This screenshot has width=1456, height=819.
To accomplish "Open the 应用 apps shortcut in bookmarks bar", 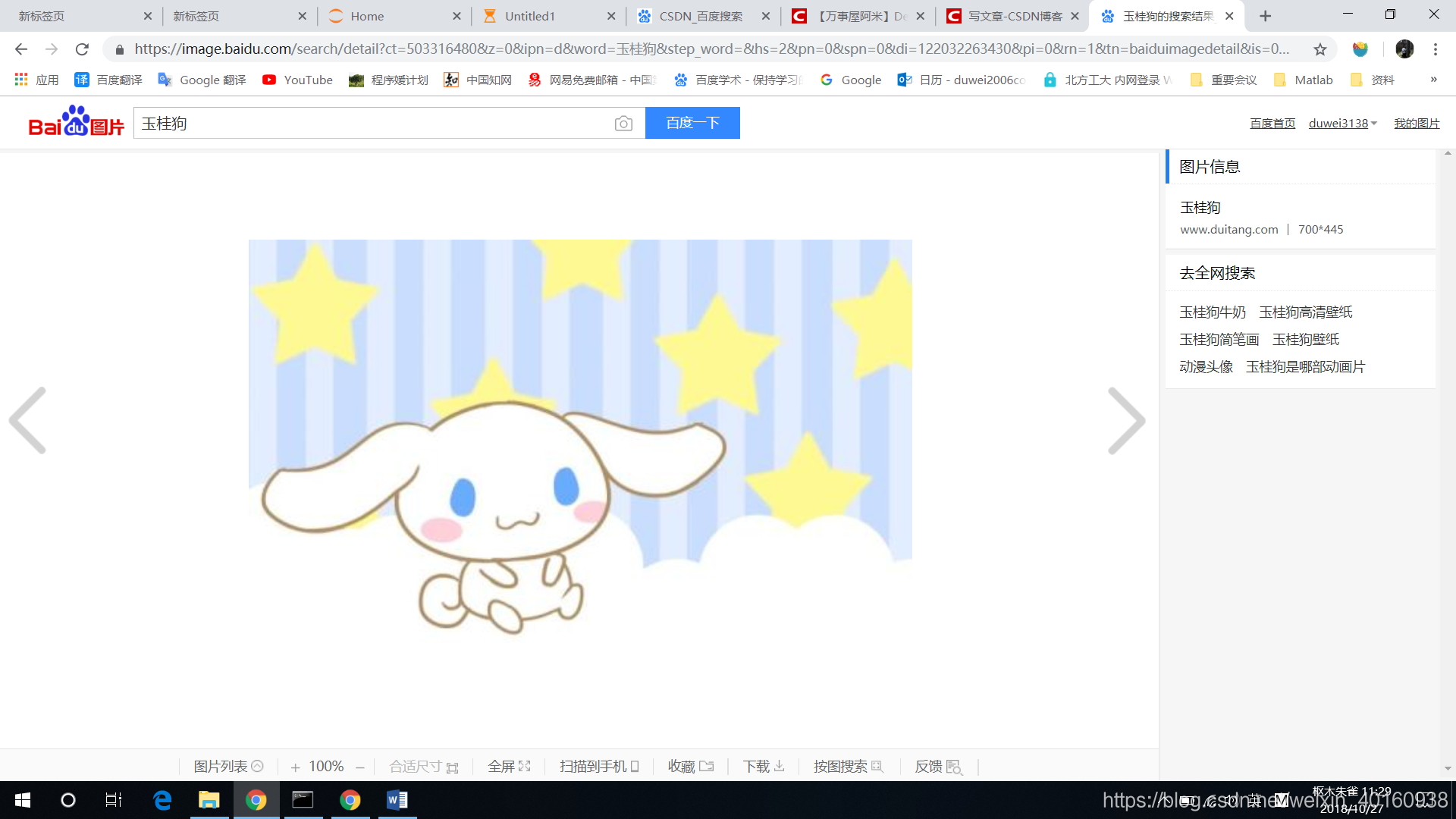I will (36, 80).
